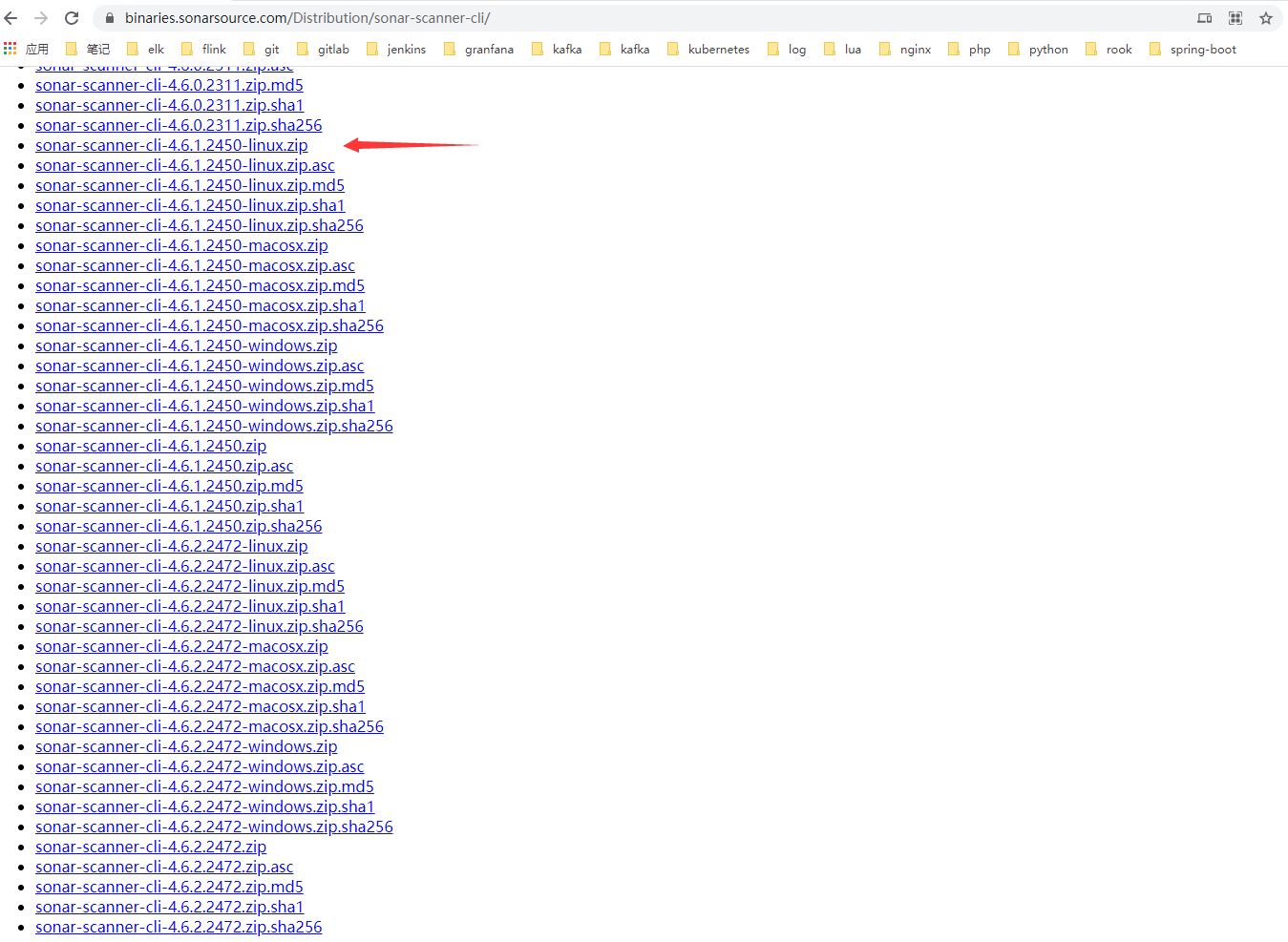
Task: Open the nginx bookmark folder
Action: tap(905, 49)
